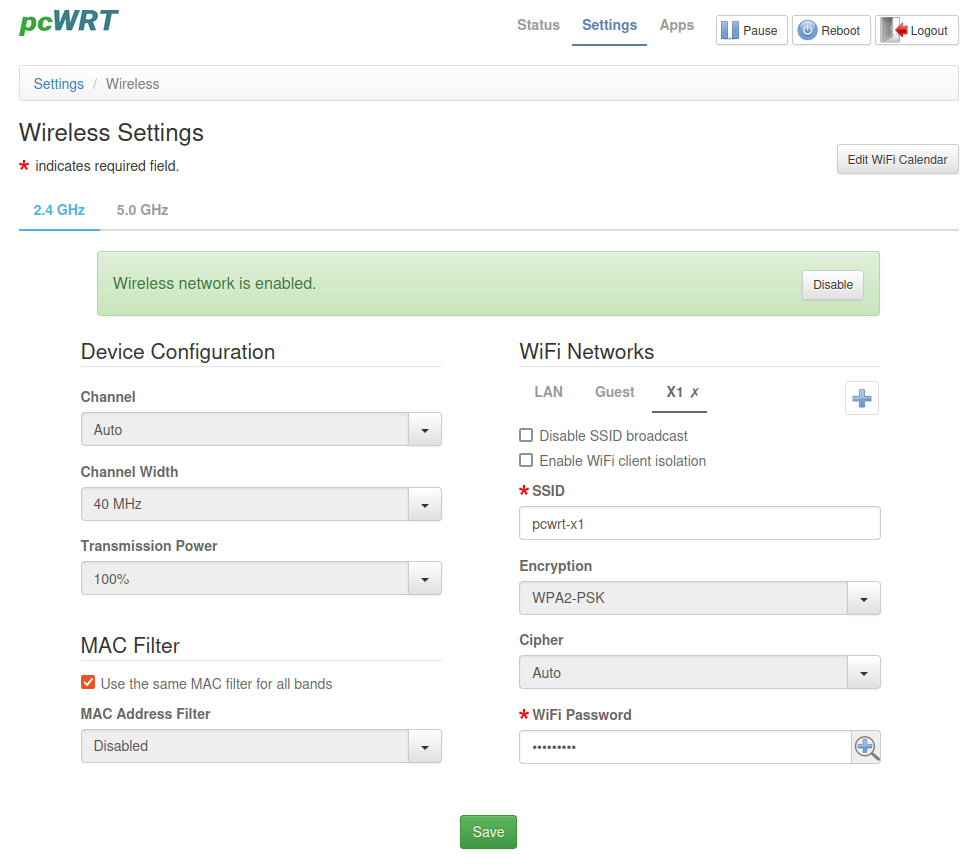Click the Settings breadcrumb link

[x=59, y=84]
